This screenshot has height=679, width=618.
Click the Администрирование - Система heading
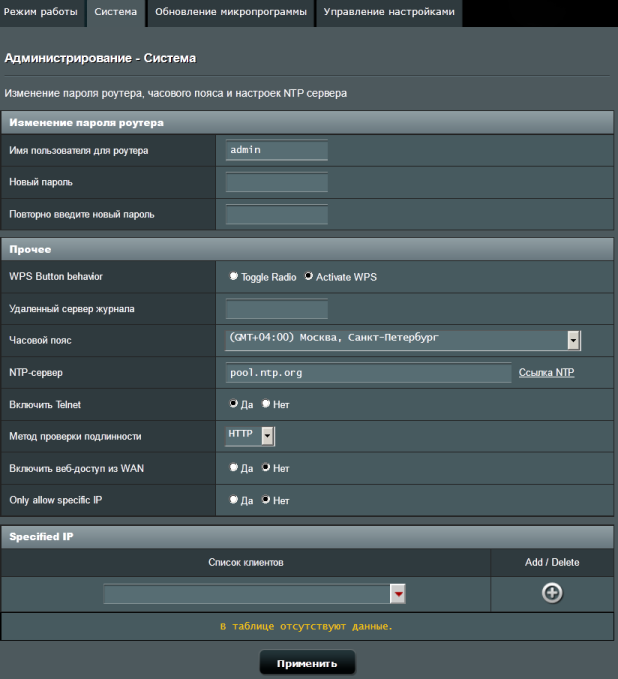point(100,58)
